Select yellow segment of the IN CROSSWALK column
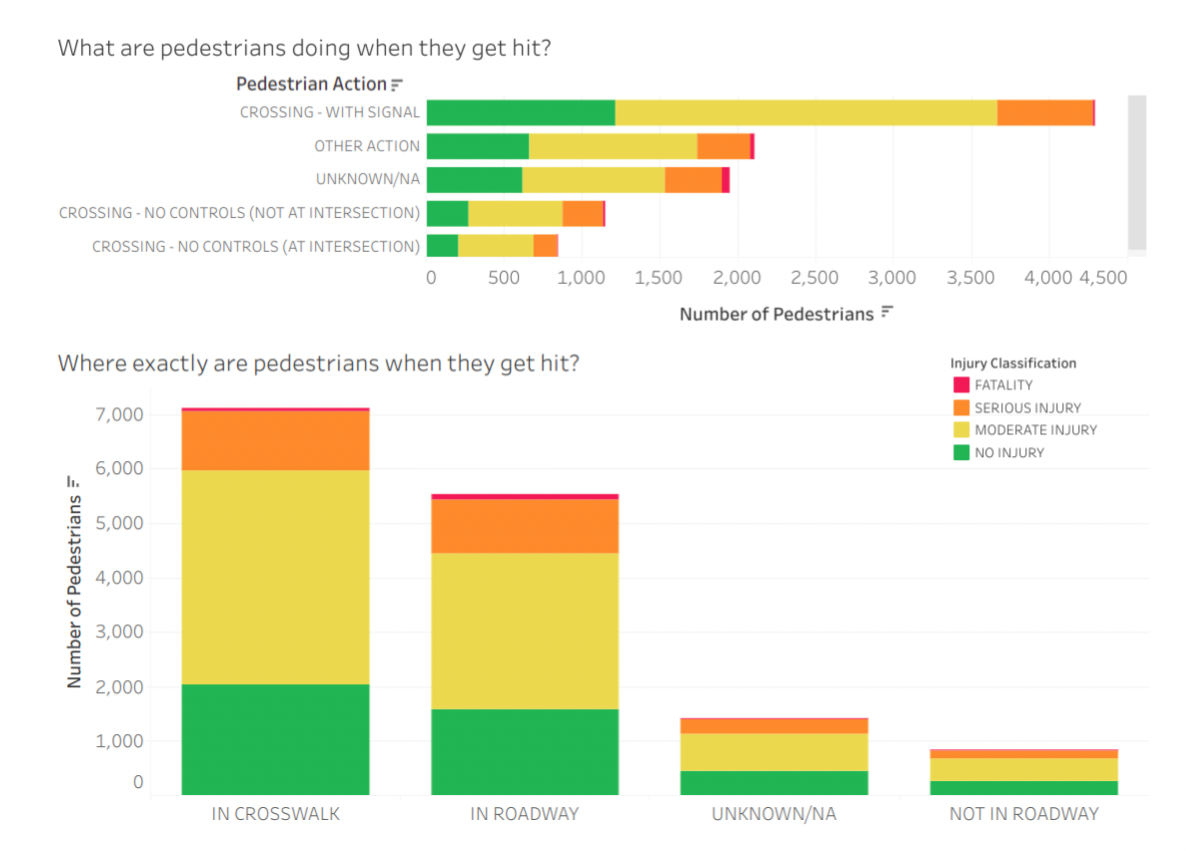 tap(275, 576)
